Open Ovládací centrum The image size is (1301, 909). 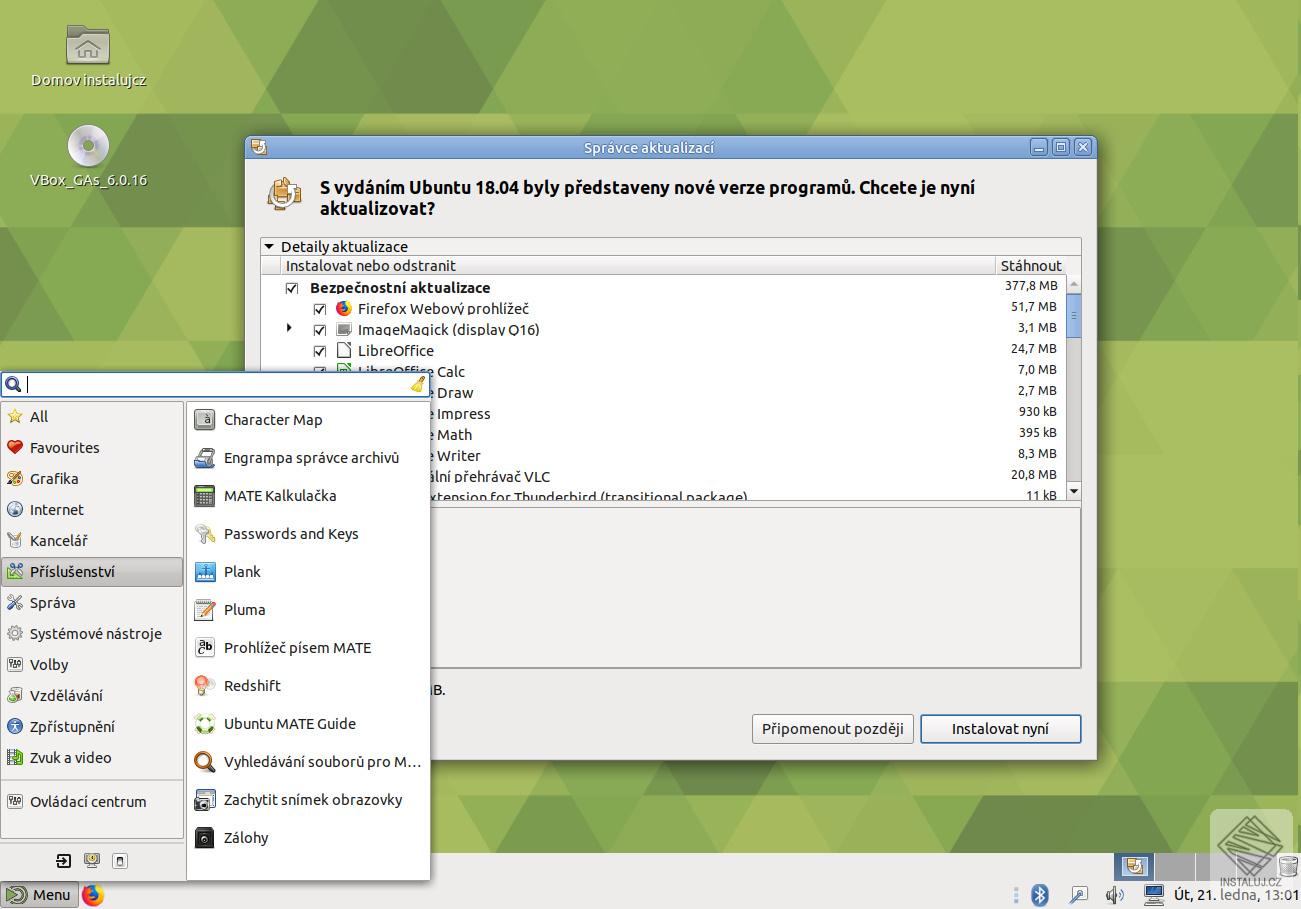92,802
